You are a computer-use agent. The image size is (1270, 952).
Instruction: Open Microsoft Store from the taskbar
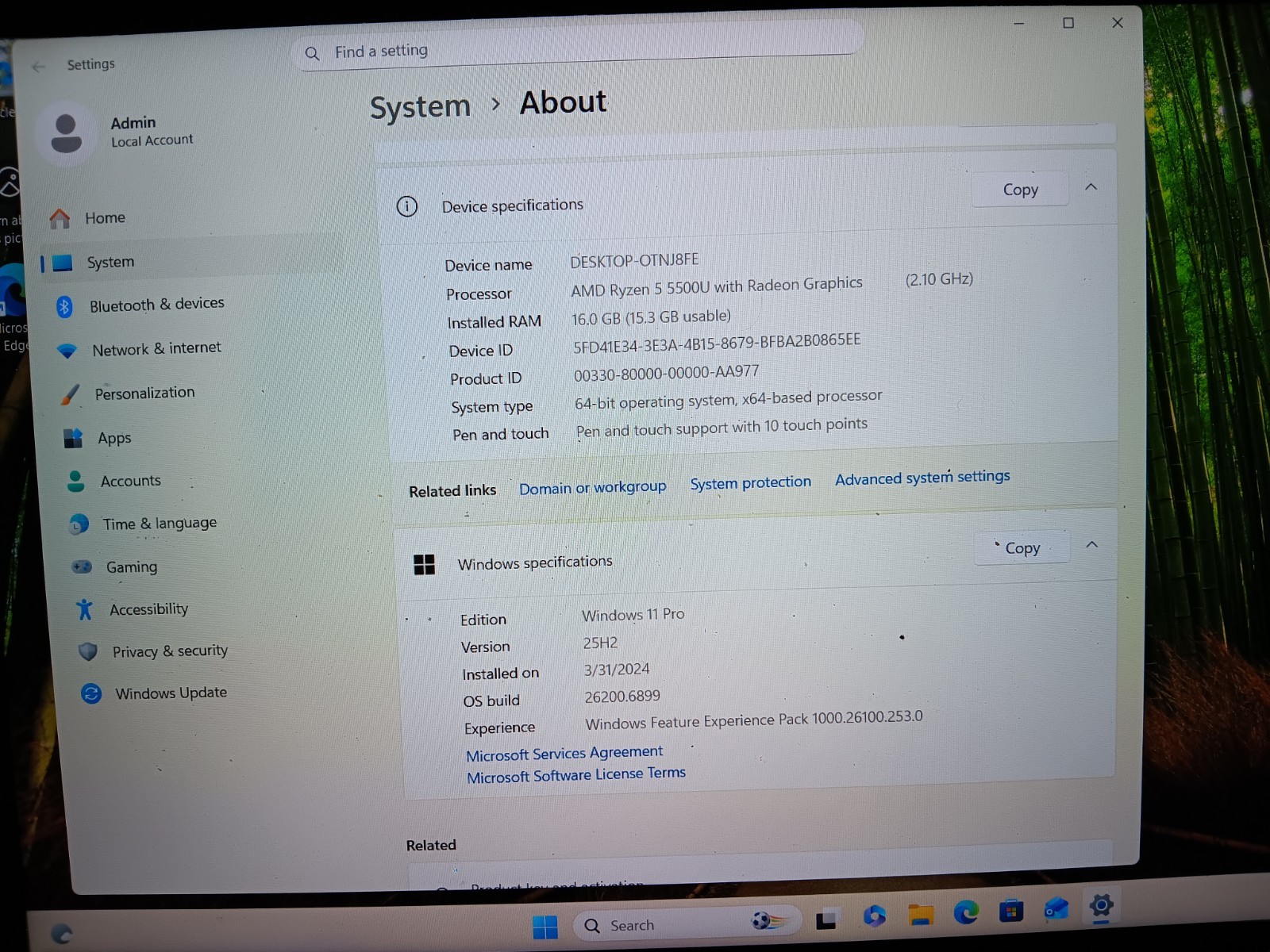coord(1010,911)
